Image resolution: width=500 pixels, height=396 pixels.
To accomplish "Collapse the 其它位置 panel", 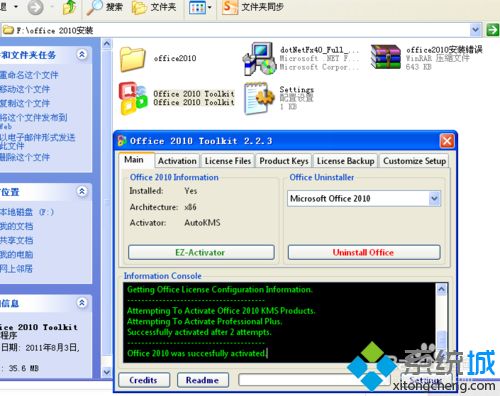I will click(82, 191).
